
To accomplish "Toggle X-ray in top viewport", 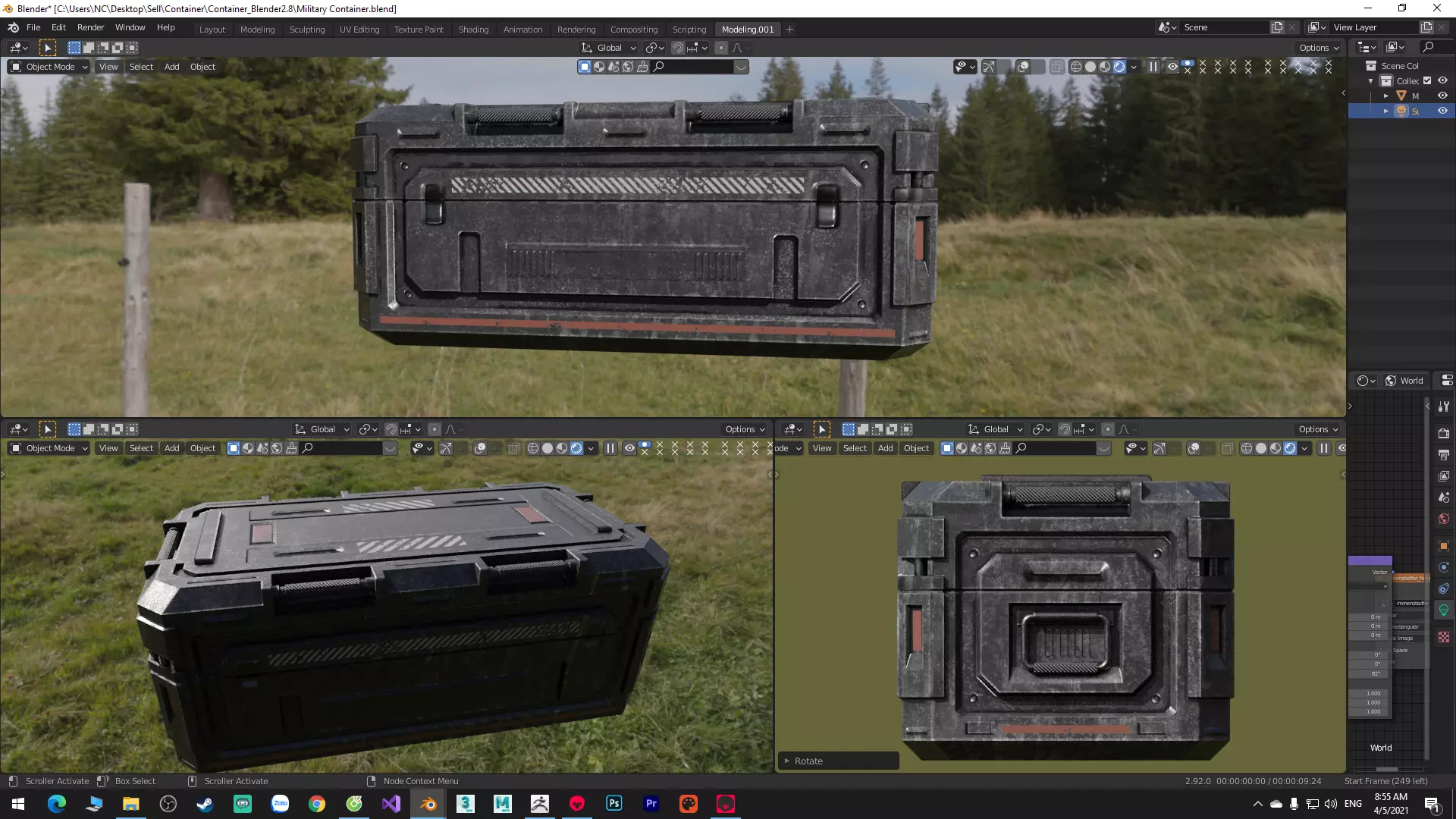I will pos(1056,67).
